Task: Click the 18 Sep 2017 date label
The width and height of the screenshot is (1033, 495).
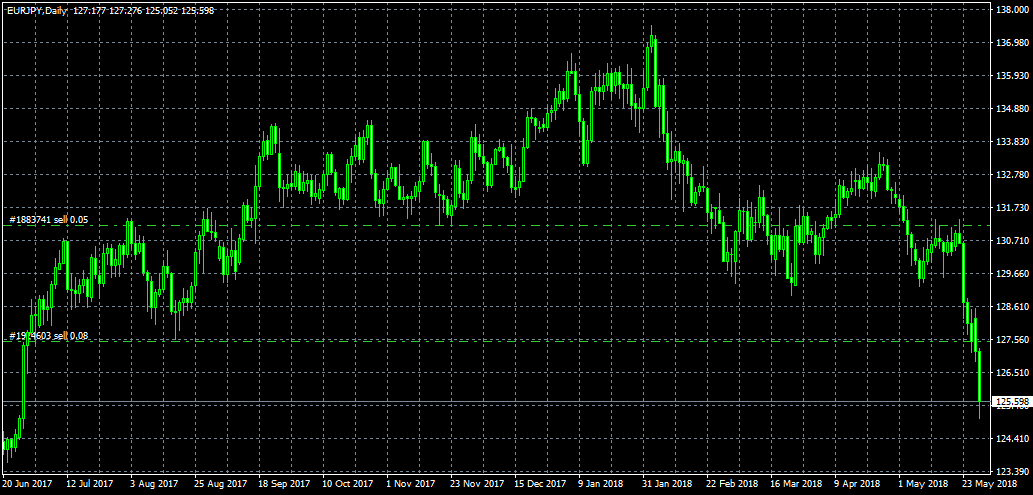Action: 282,484
